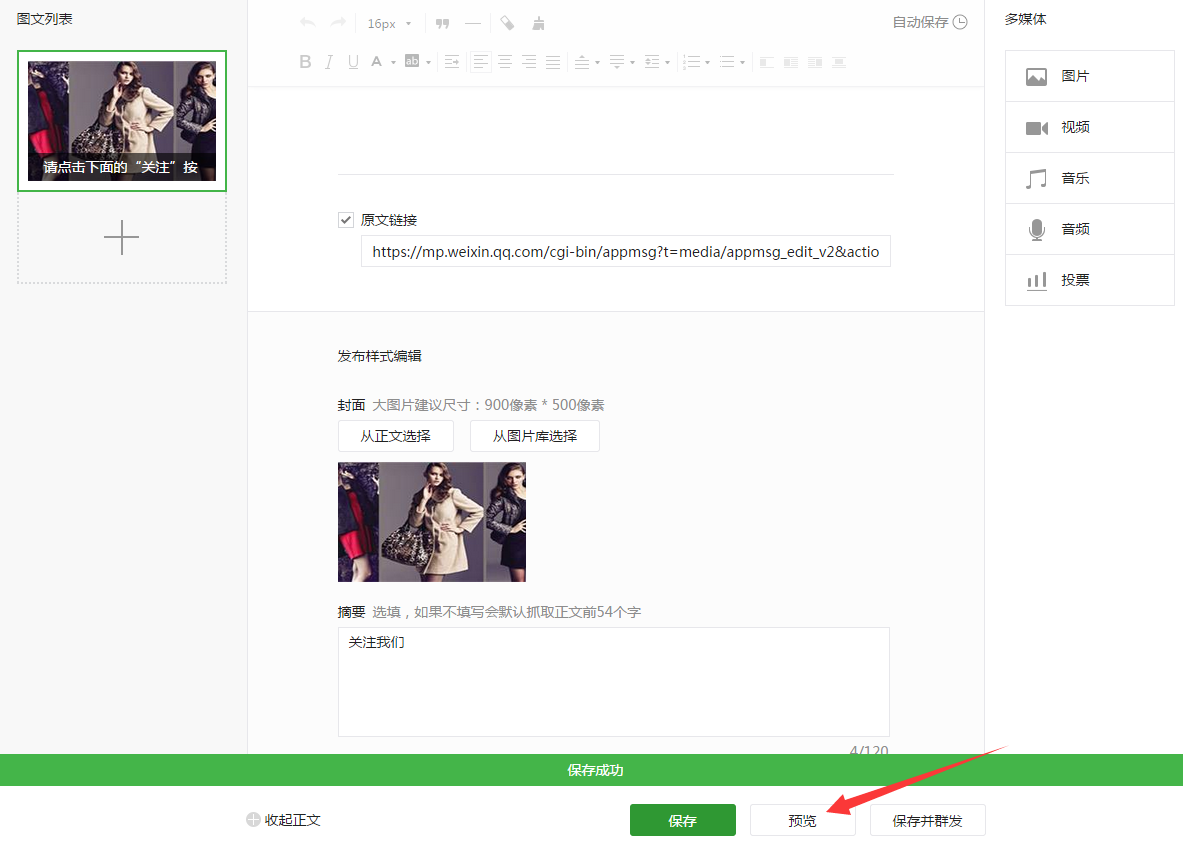Click the Bold formatting icon
The image size is (1183, 852).
pyautogui.click(x=305, y=62)
